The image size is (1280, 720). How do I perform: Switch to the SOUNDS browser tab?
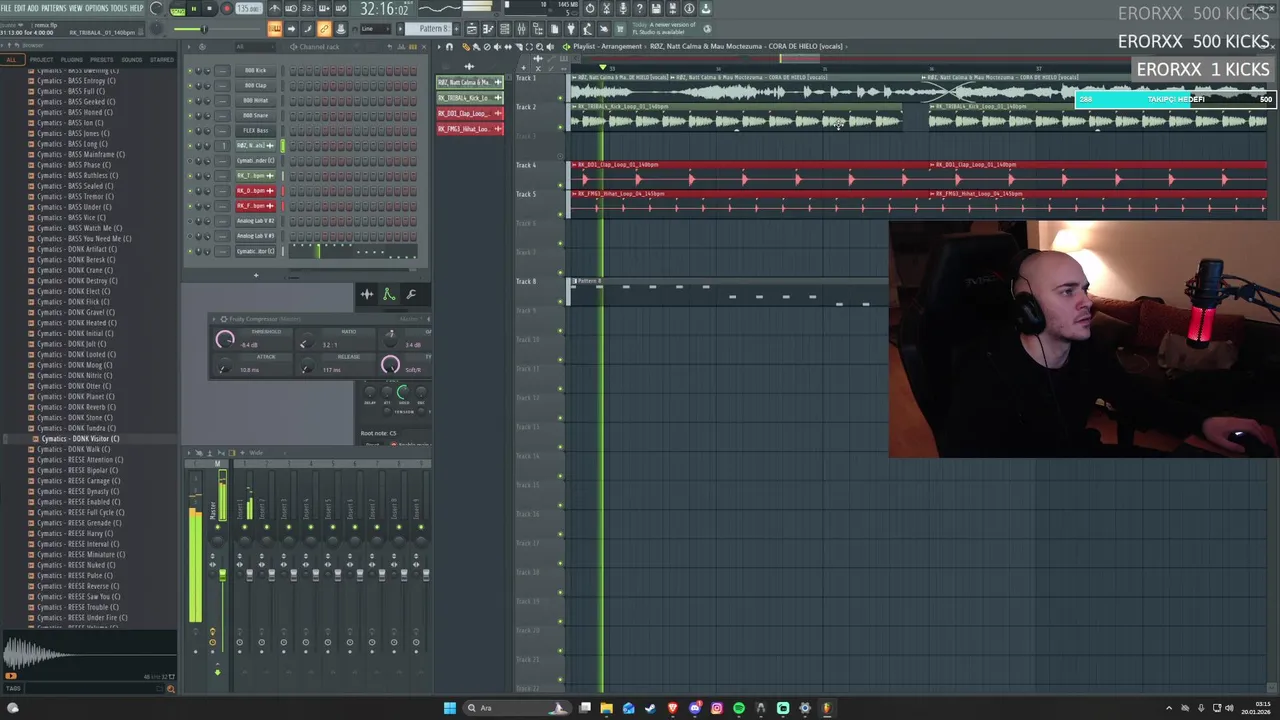point(131,59)
